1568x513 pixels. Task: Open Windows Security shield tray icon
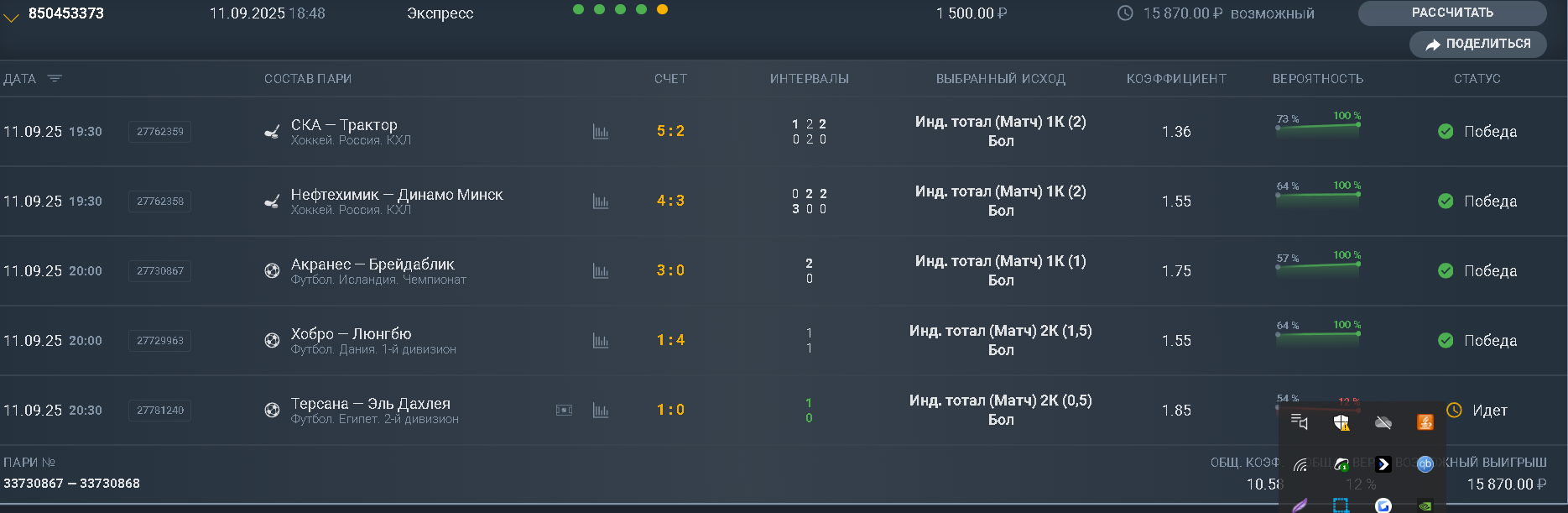[x=1341, y=422]
